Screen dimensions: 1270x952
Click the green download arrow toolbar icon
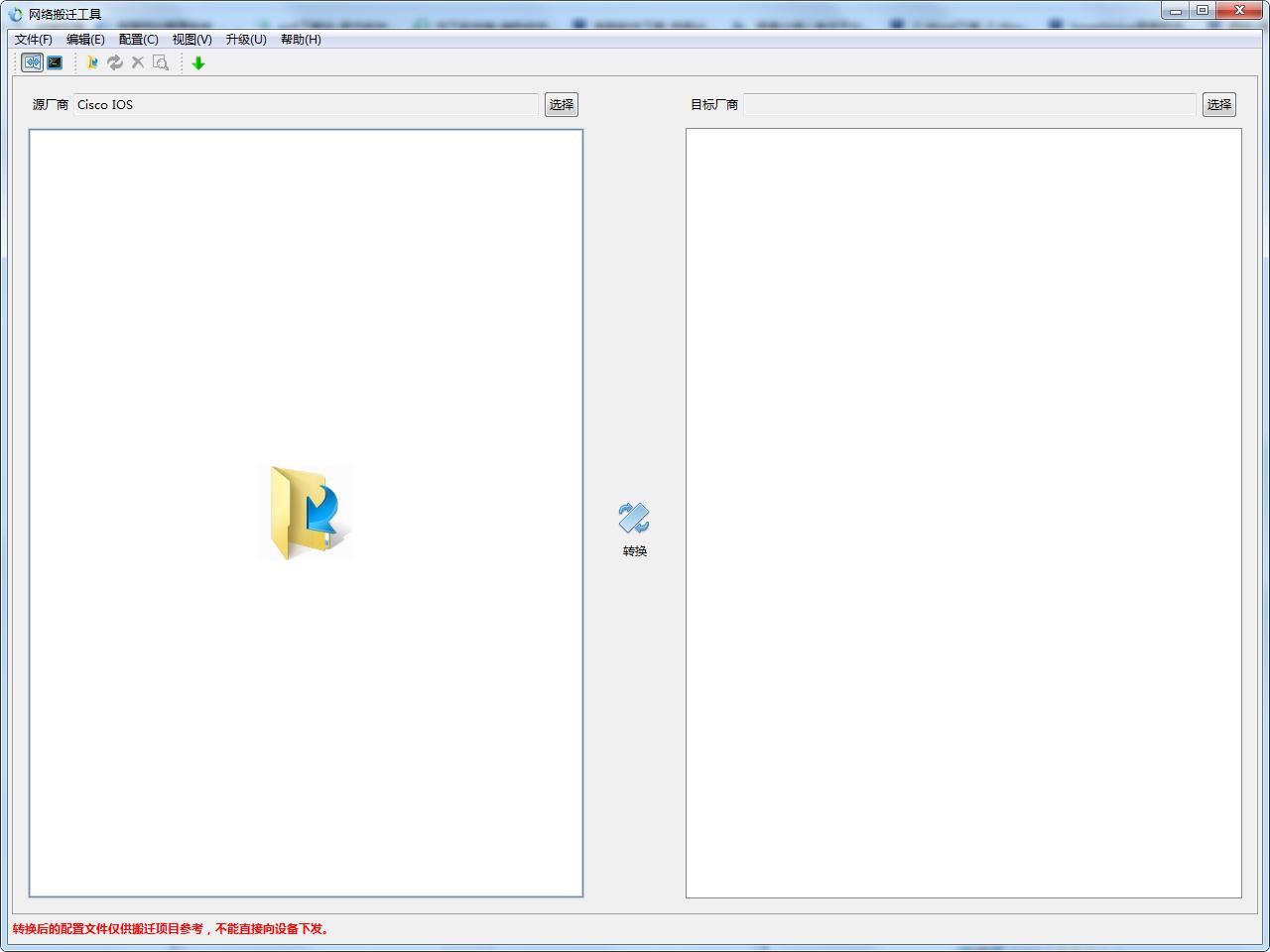[197, 62]
